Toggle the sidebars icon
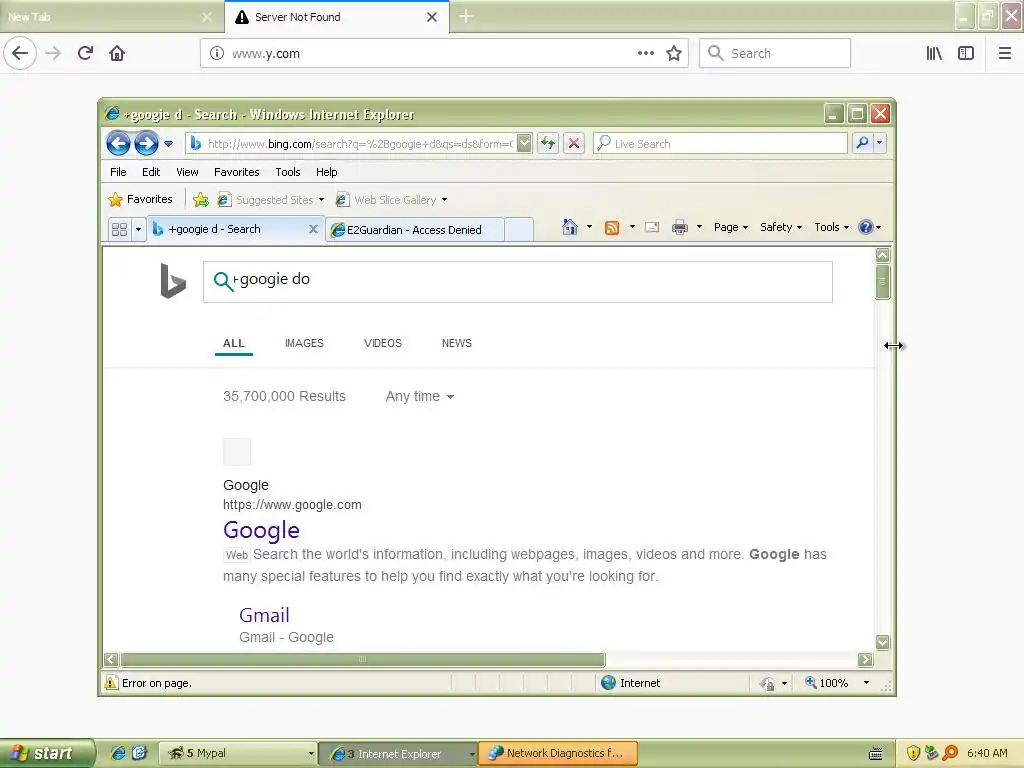Viewport: 1024px width, 768px height. pos(966,54)
